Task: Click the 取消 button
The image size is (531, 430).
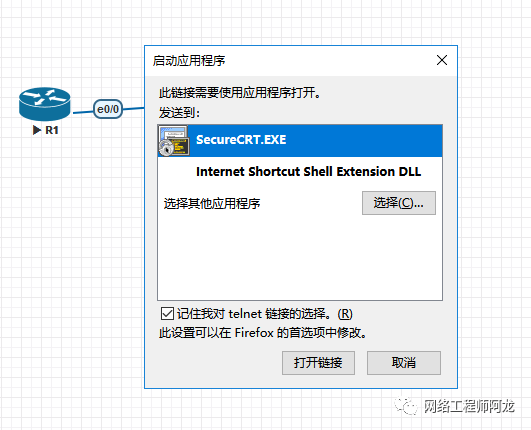Action: tap(404, 363)
